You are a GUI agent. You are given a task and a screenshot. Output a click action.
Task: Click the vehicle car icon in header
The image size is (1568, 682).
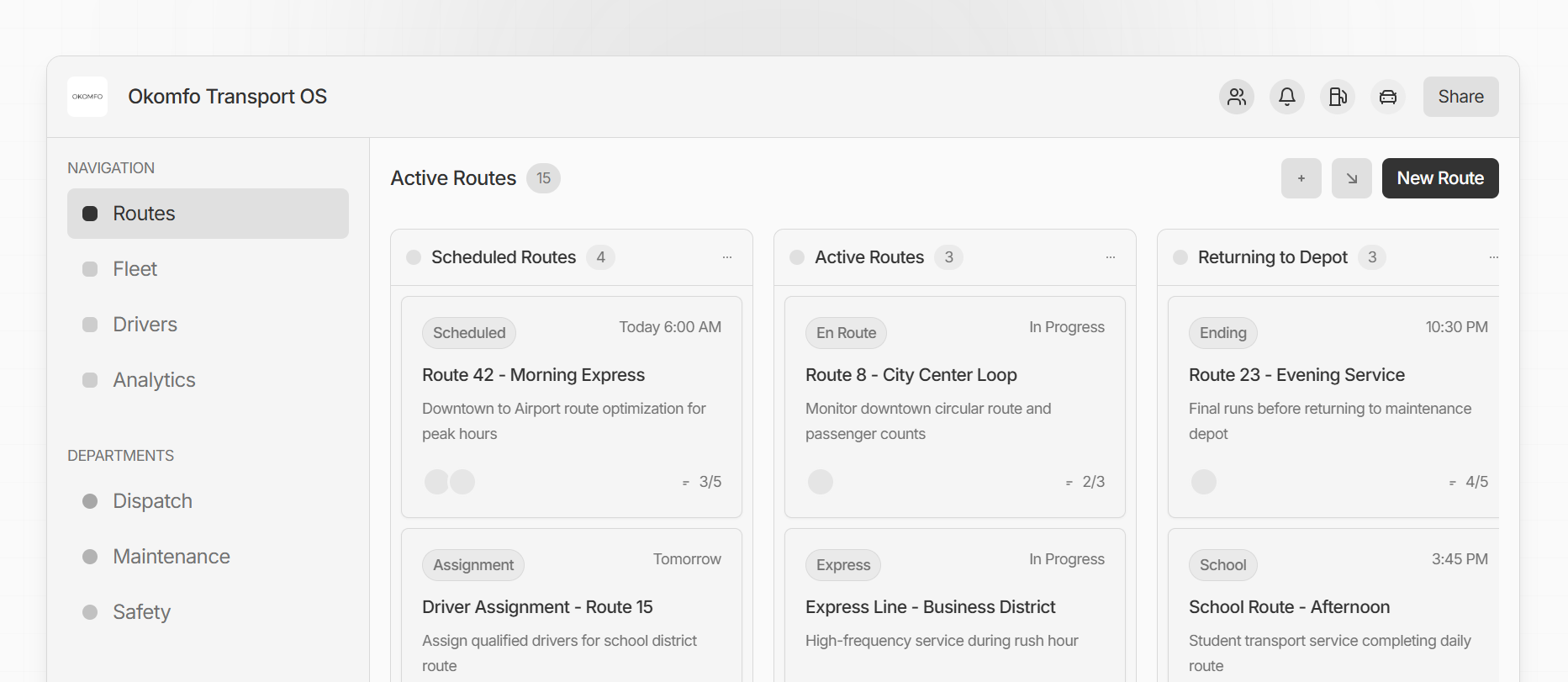(x=1388, y=97)
